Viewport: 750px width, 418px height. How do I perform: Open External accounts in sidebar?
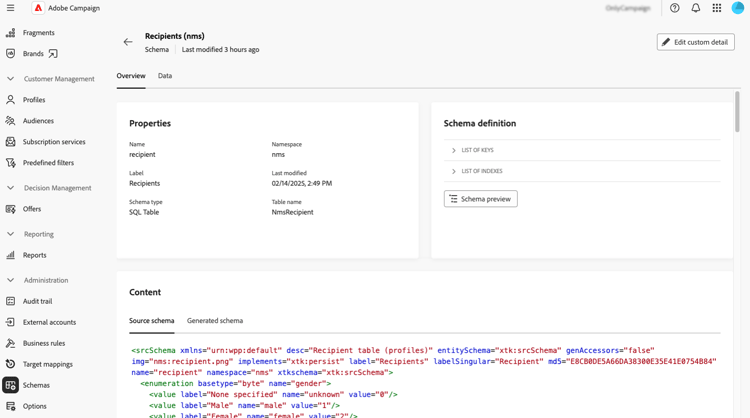(49, 322)
